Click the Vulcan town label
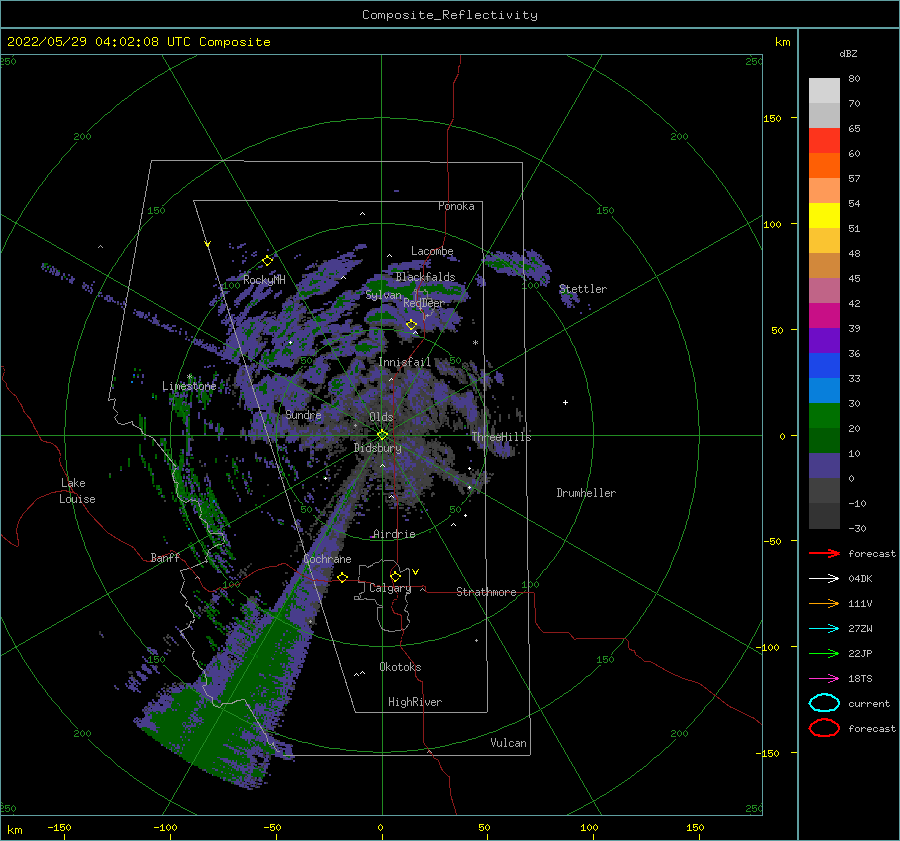The height and width of the screenshot is (841, 900). click(x=509, y=743)
